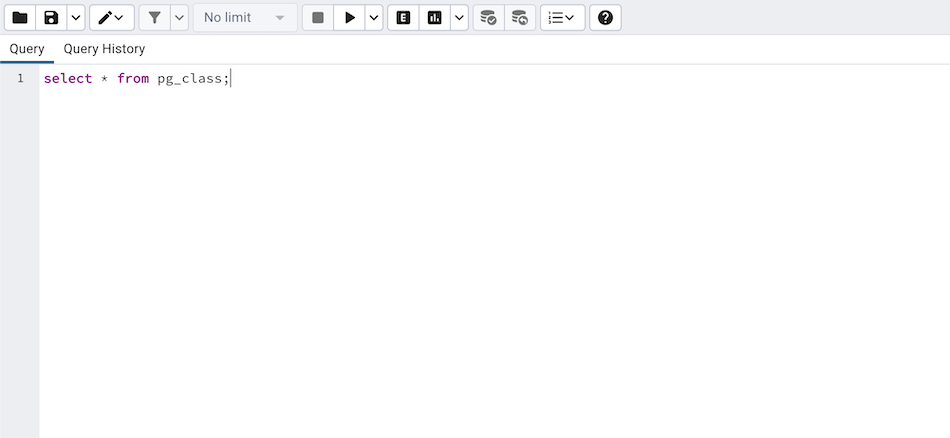The height and width of the screenshot is (438, 950).
Task: Click the Explain Analyze chart icon
Action: 434,18
